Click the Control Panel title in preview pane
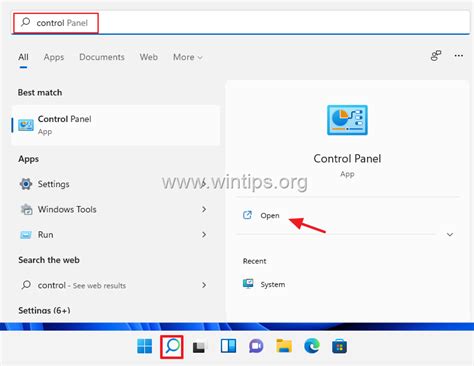This screenshot has width=474, height=366. [347, 159]
